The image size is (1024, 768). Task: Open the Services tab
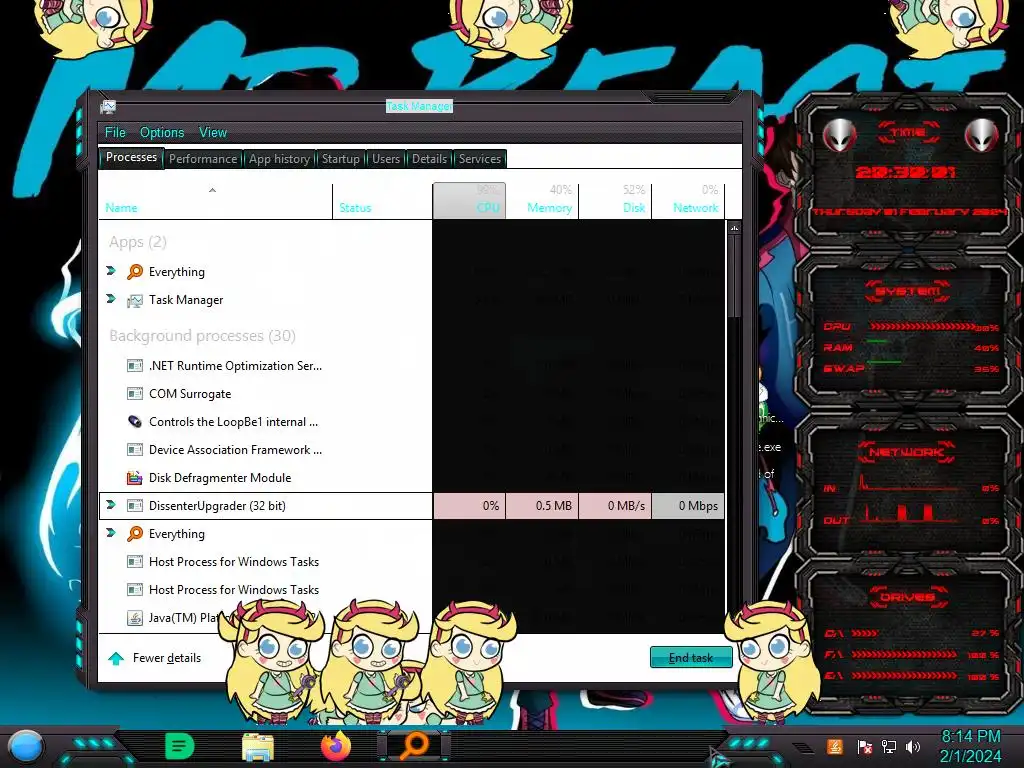480,159
